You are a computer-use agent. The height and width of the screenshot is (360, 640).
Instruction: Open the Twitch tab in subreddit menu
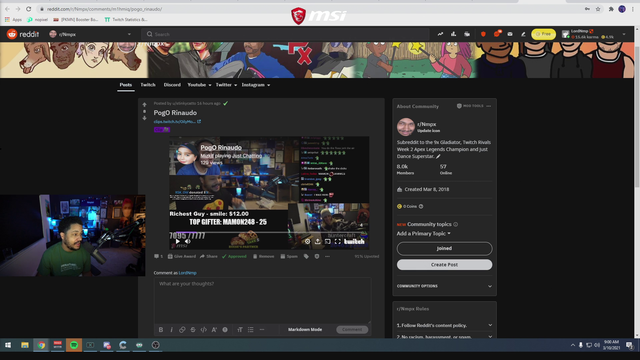(148, 85)
